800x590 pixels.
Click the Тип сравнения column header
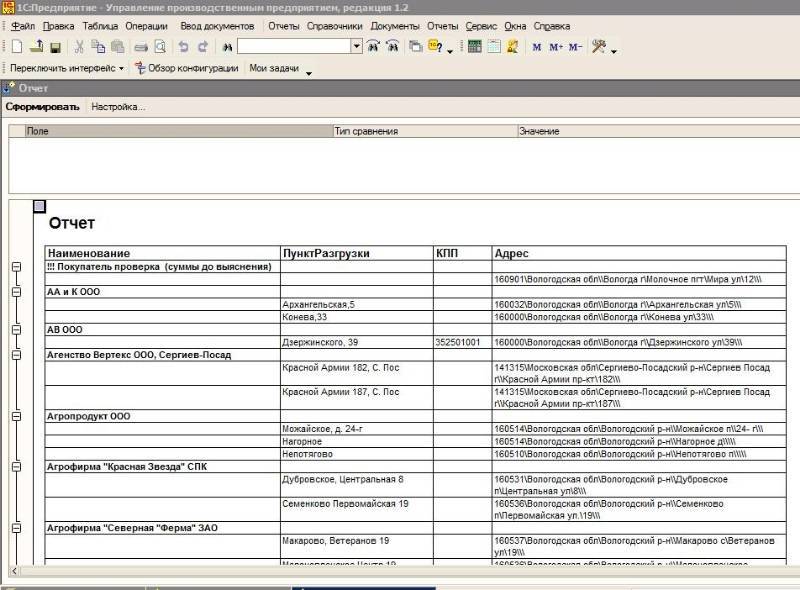(x=366, y=131)
